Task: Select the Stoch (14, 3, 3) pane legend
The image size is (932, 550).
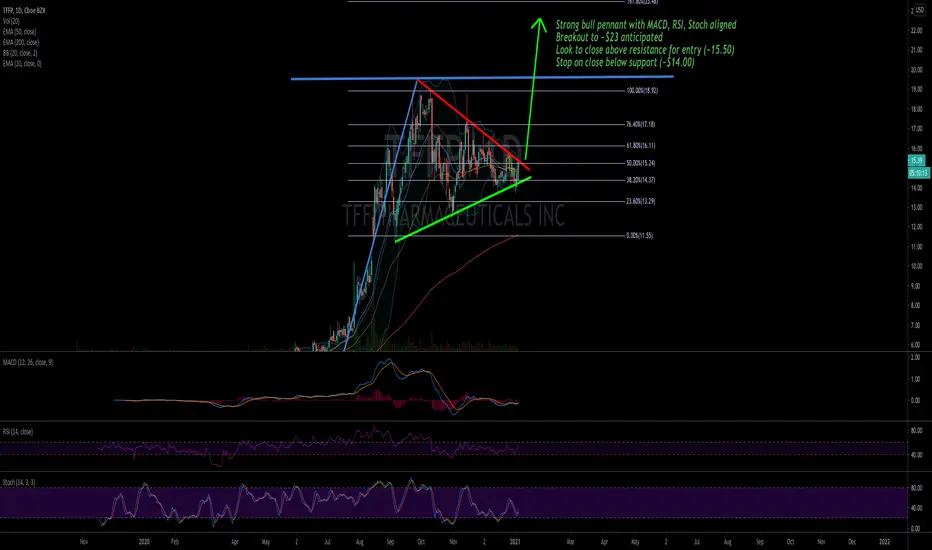Action: (18, 482)
